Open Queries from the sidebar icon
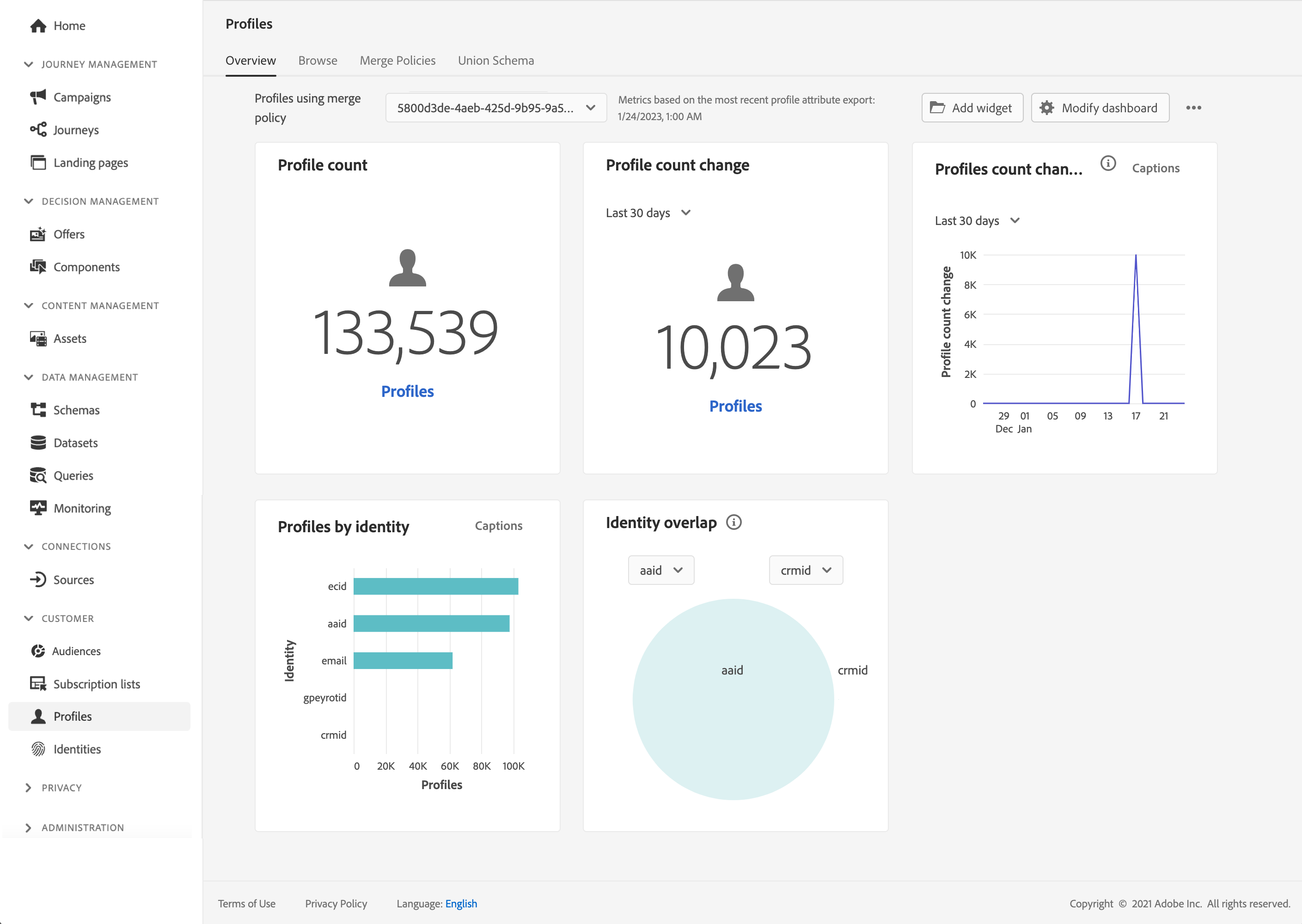Viewport: 1302px width, 924px height. 38,476
